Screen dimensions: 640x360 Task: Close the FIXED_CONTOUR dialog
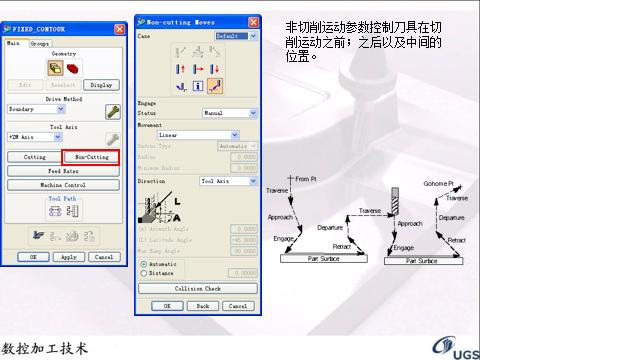click(x=119, y=29)
